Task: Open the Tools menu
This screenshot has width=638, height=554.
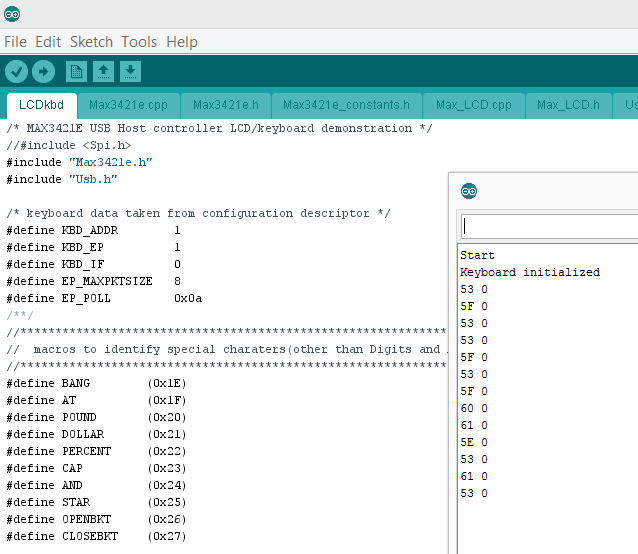Action: click(x=139, y=42)
